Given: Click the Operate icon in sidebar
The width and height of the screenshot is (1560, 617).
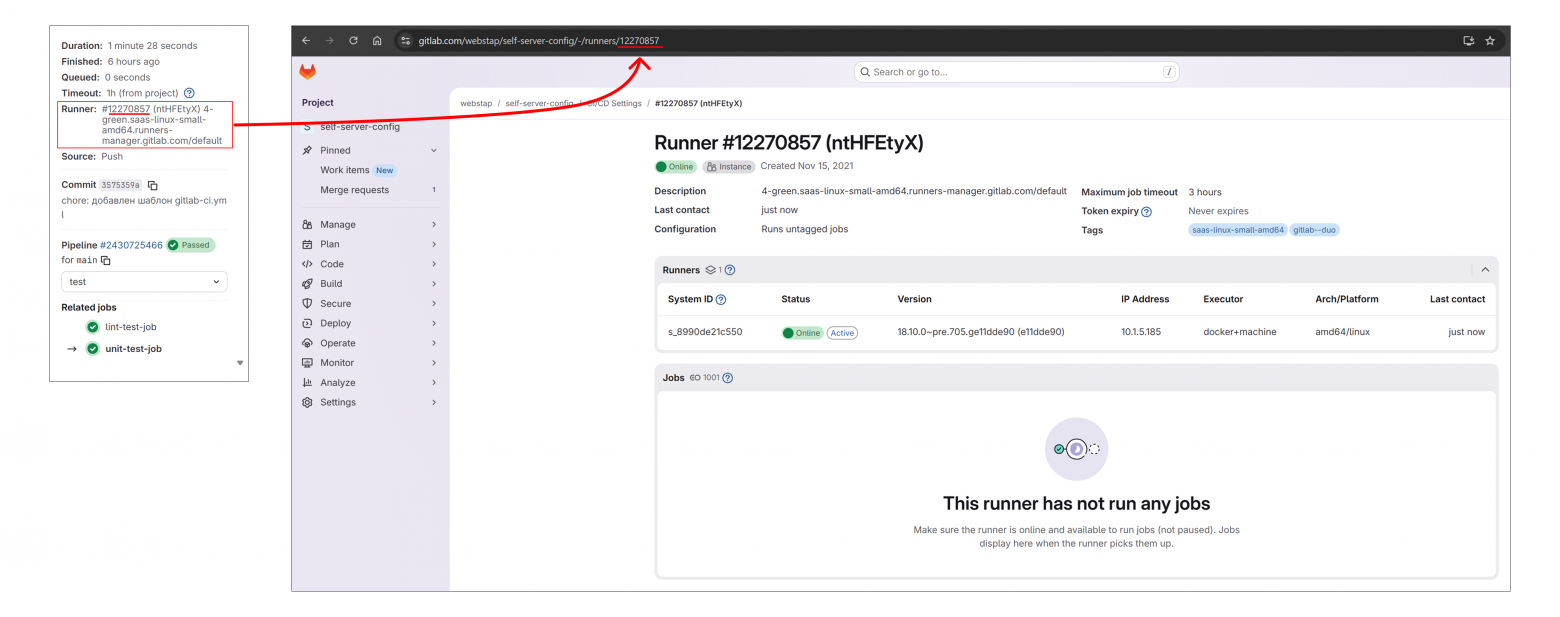Looking at the screenshot, I should 307,343.
